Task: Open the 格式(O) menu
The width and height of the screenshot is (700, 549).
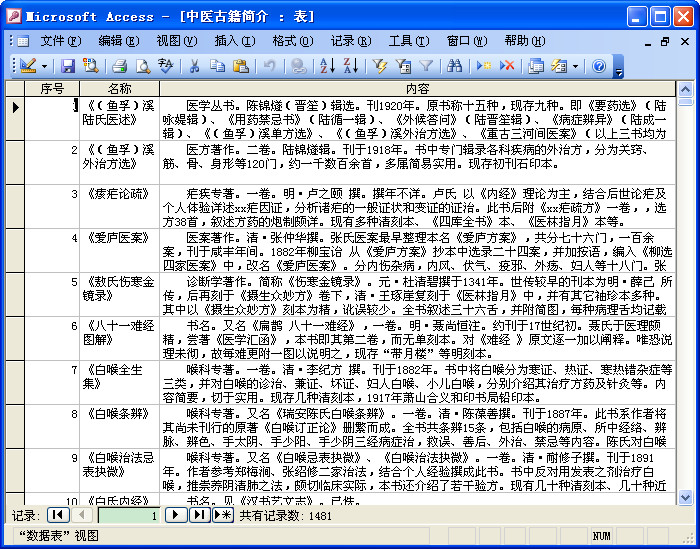Action: [293, 41]
